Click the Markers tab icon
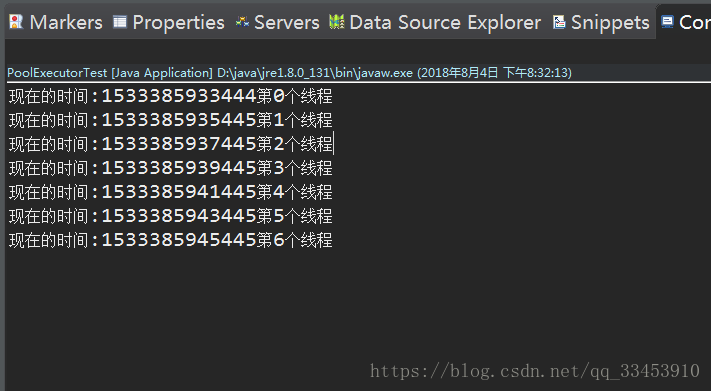Screen dimensions: 711x391 click(16, 22)
